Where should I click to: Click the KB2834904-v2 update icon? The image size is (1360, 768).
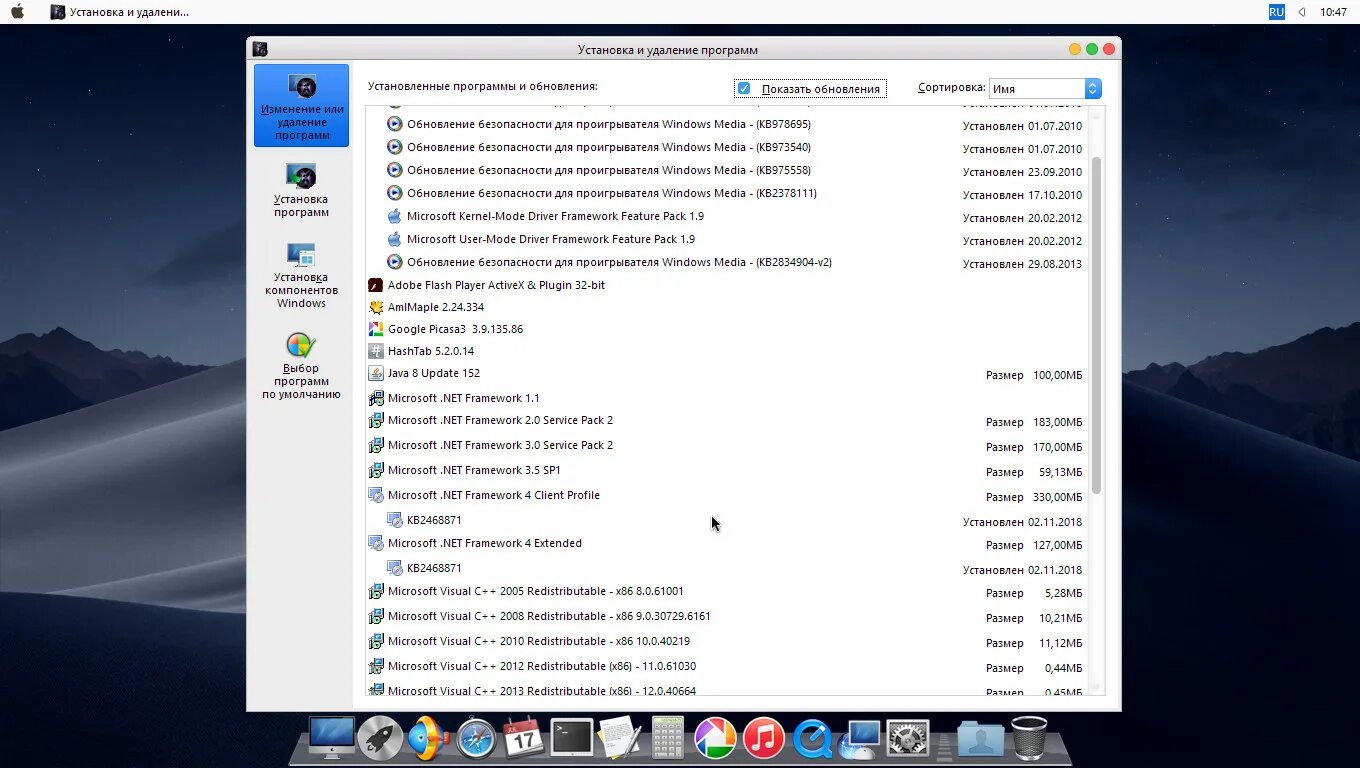pos(394,262)
